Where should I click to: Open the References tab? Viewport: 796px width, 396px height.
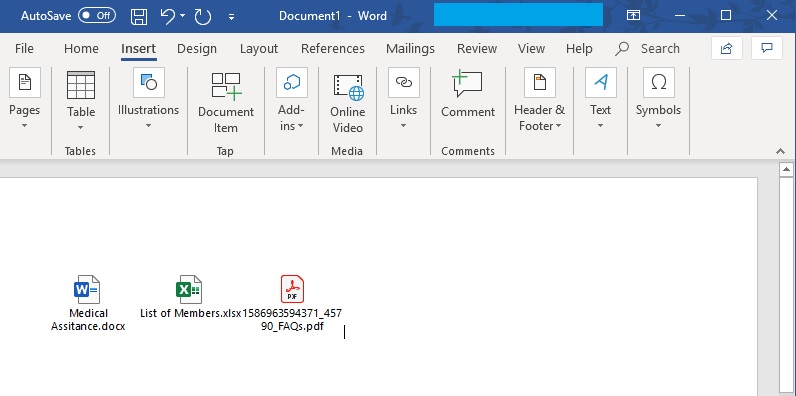333,49
